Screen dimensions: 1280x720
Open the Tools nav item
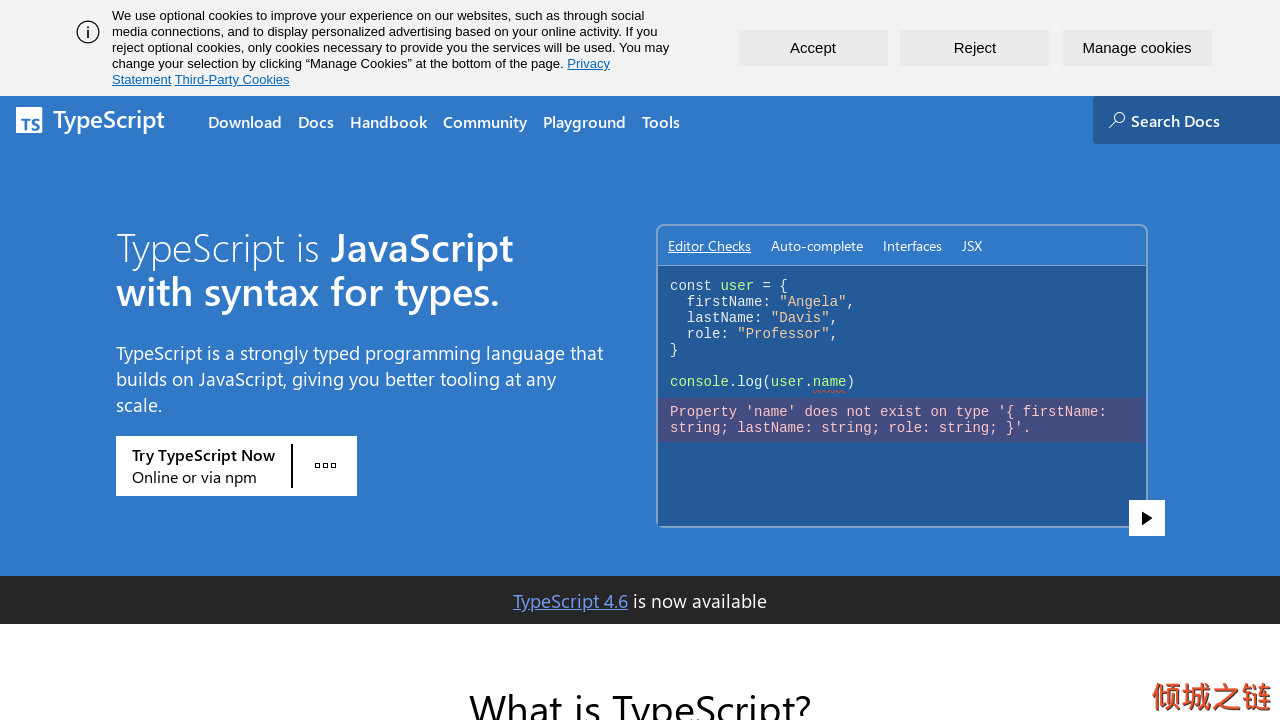661,122
